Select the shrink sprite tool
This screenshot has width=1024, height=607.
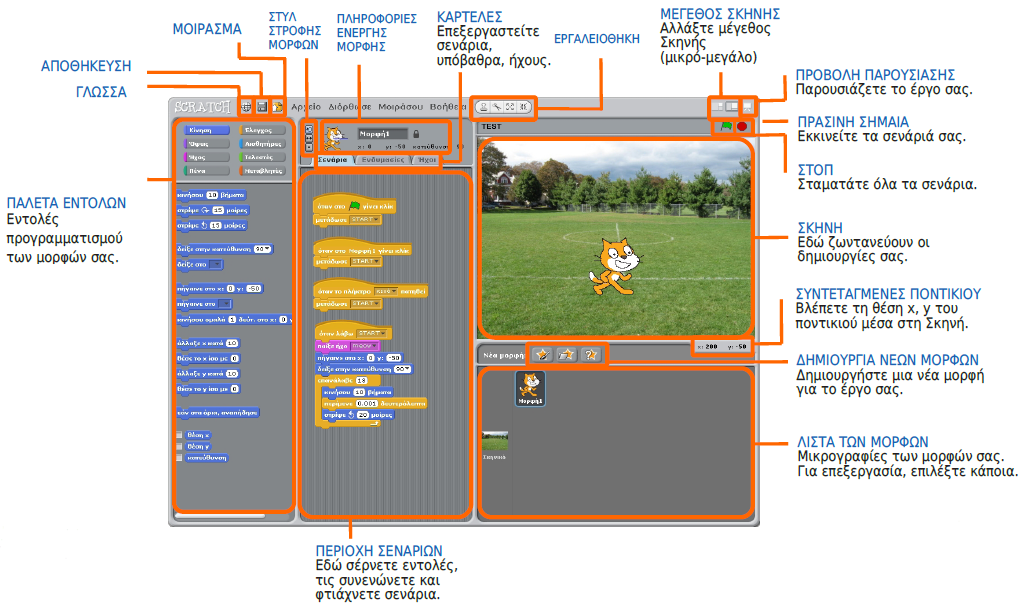tap(523, 107)
